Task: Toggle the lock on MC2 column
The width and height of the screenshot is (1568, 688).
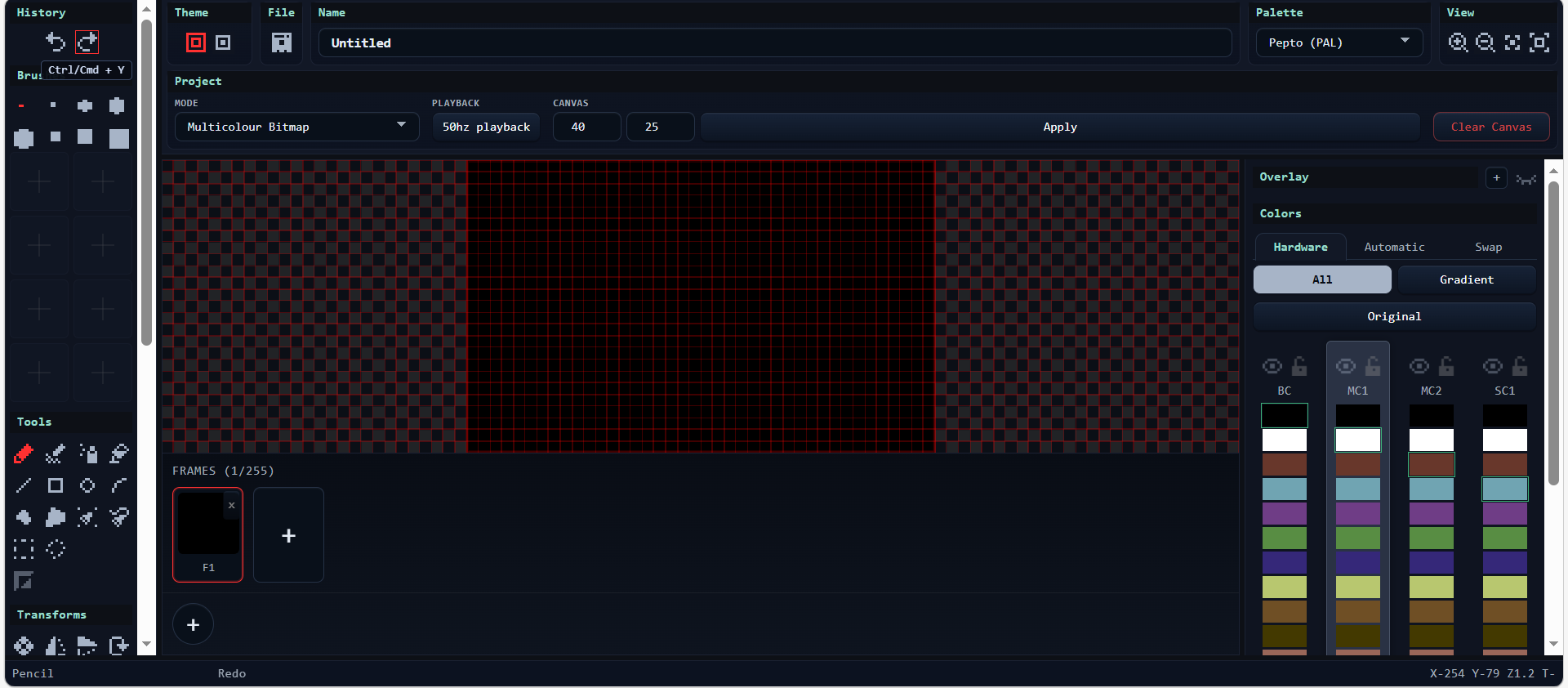Action: (1446, 366)
